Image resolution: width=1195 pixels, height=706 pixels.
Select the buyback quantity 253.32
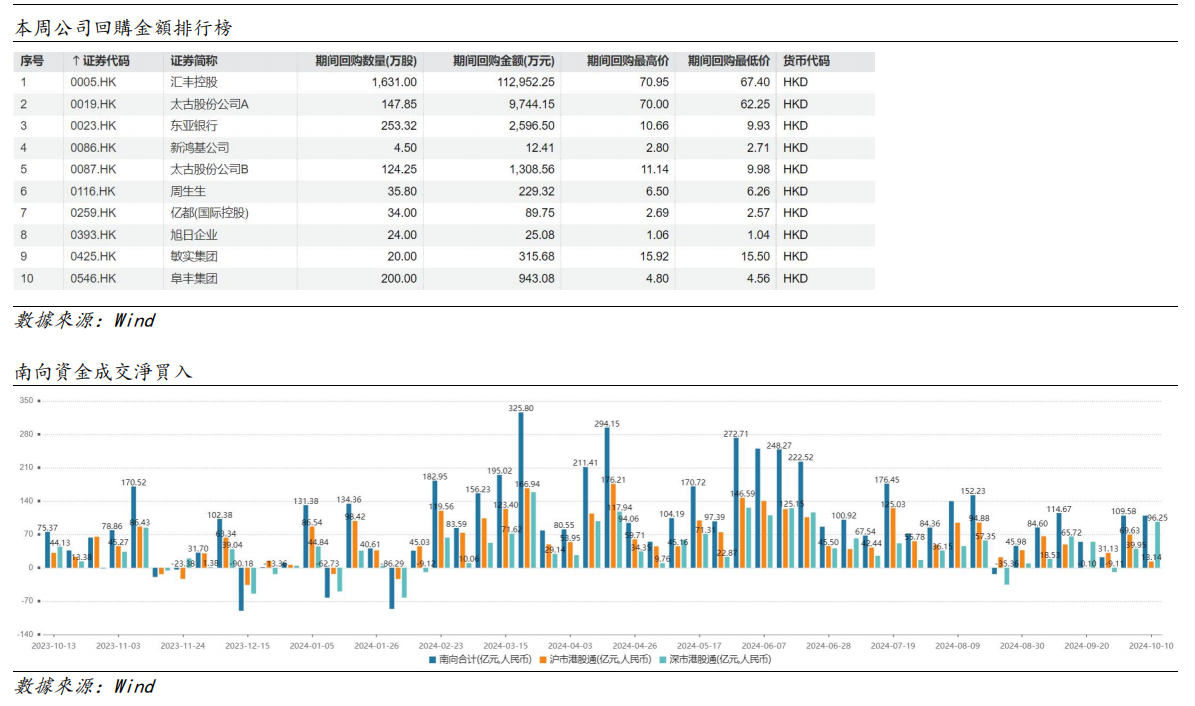click(x=399, y=126)
